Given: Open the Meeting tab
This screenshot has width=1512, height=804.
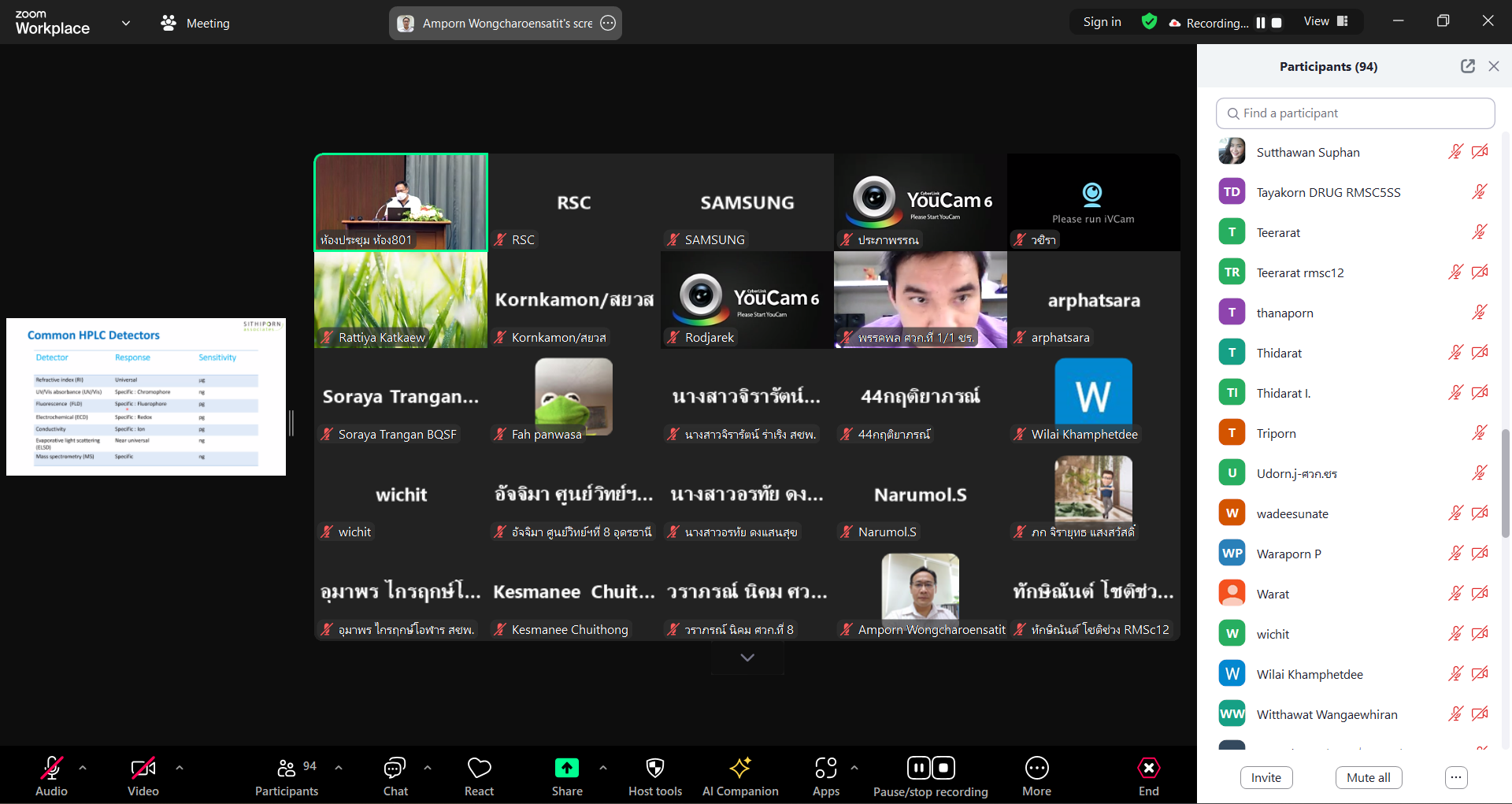Looking at the screenshot, I should tap(195, 23).
